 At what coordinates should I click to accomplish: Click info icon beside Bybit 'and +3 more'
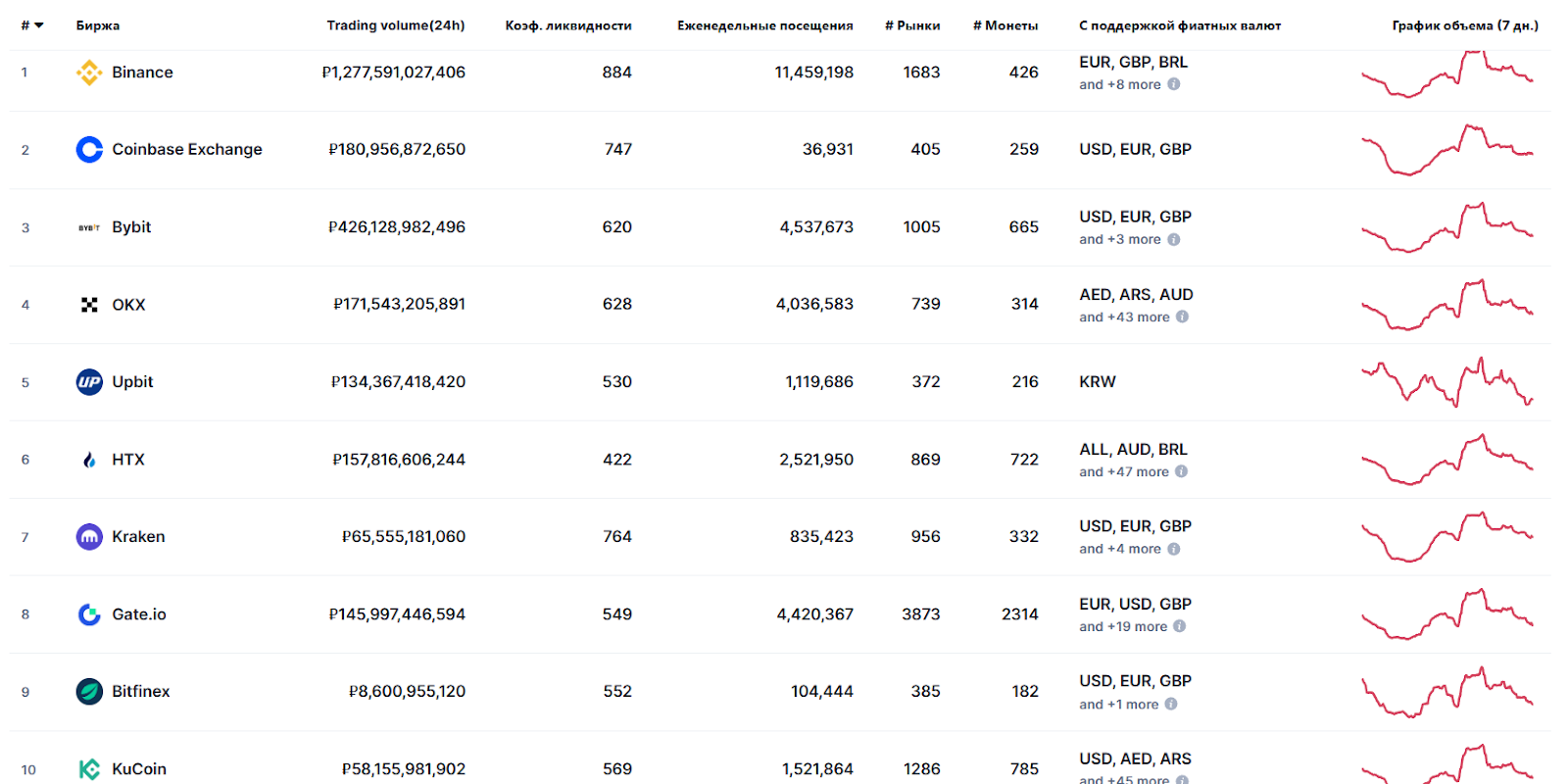coord(1174,239)
